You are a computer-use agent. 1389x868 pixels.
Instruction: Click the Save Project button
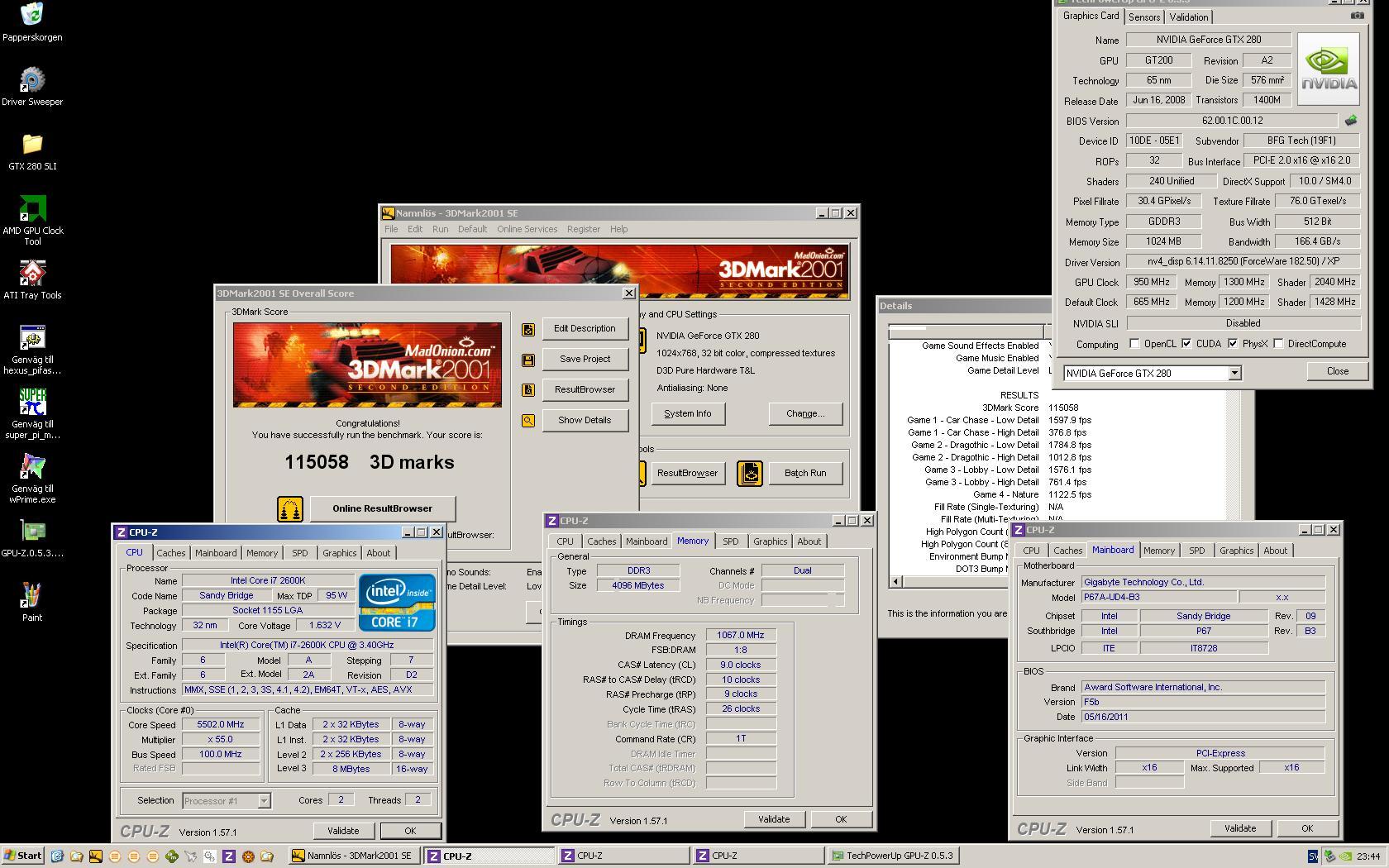[x=585, y=360]
